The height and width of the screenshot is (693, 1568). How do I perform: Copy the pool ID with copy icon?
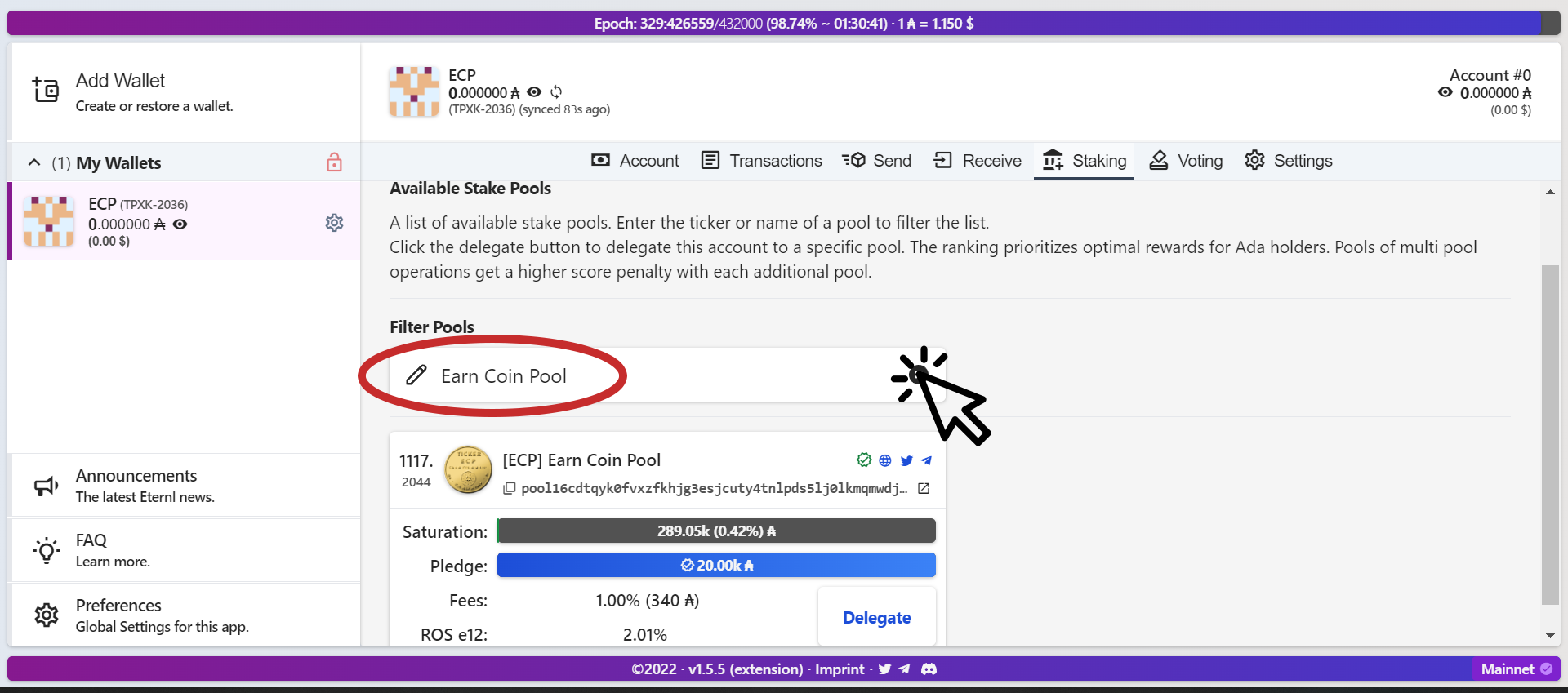(x=509, y=489)
